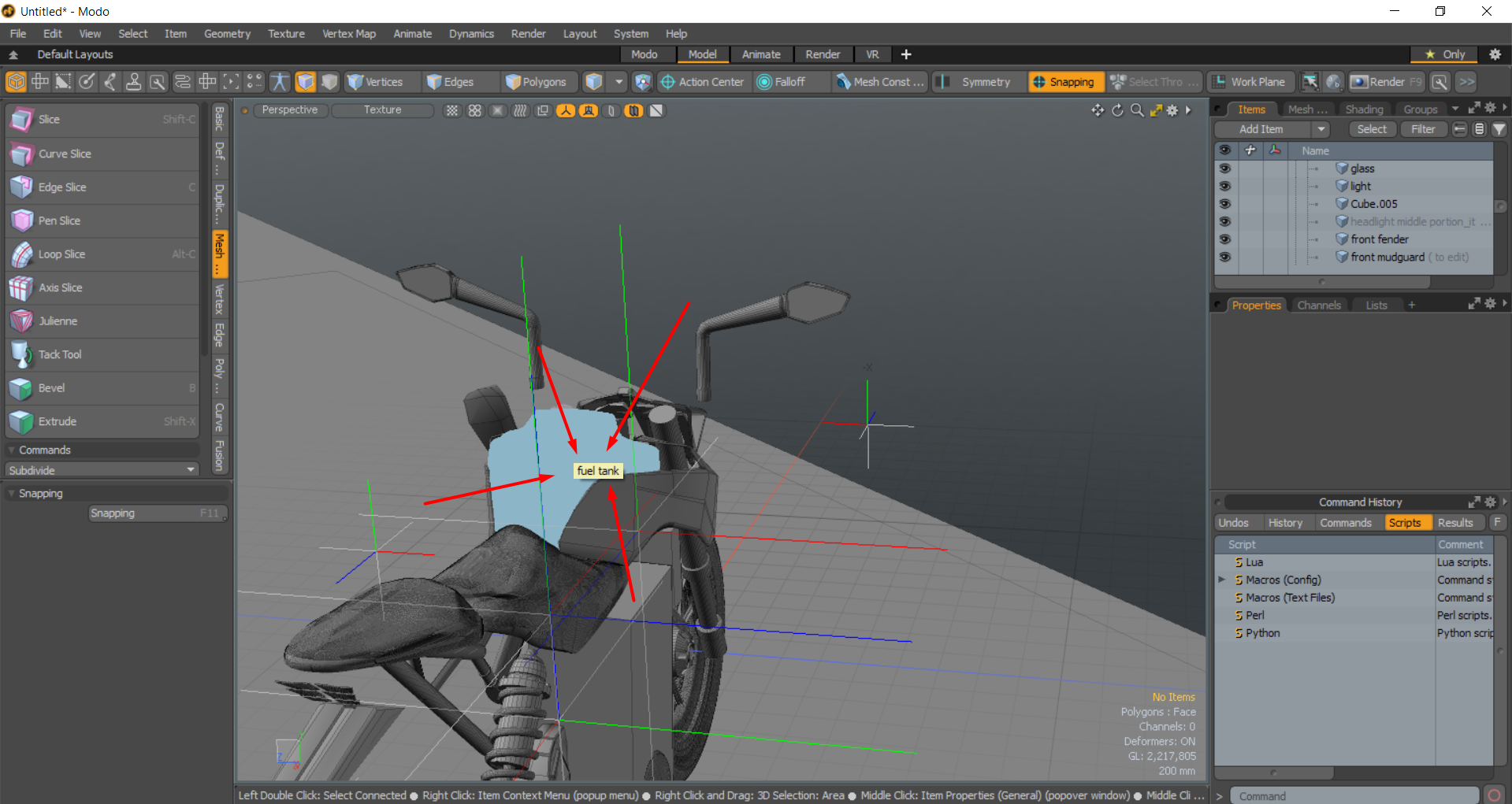Open the layout settings gear at top right
This screenshot has width=1512, height=804.
coord(1495,54)
